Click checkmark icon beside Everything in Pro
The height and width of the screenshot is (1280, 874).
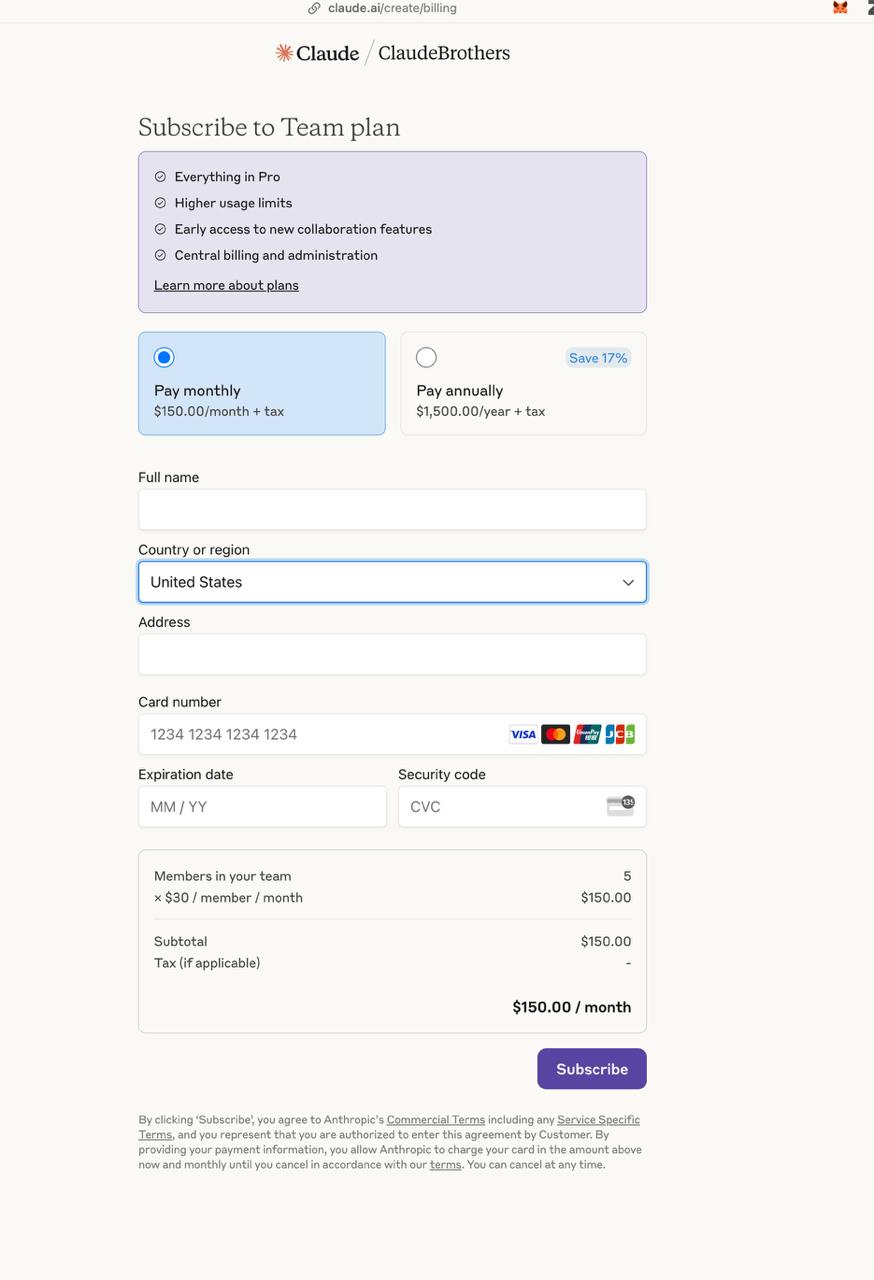point(160,177)
